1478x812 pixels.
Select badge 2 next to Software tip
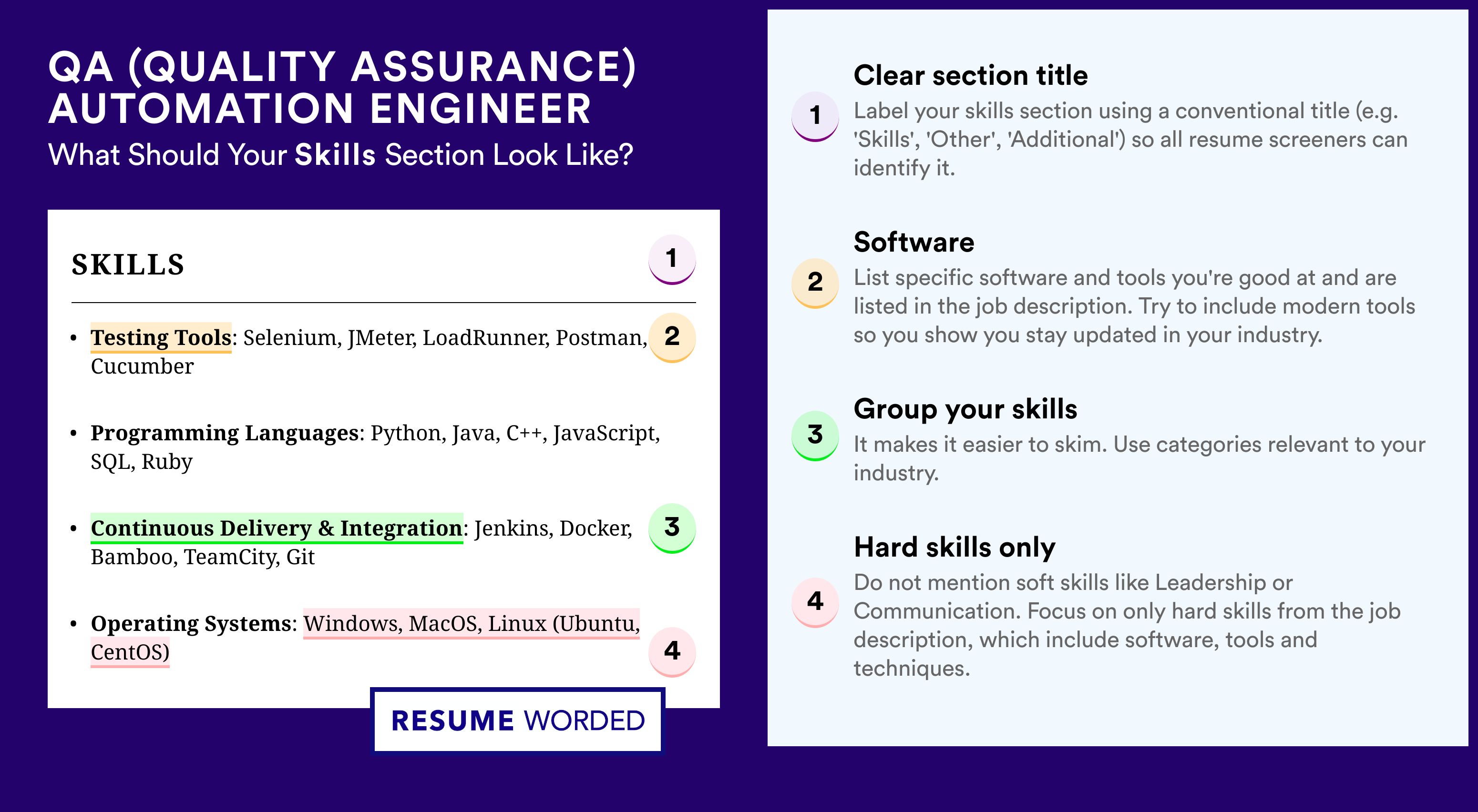point(815,283)
